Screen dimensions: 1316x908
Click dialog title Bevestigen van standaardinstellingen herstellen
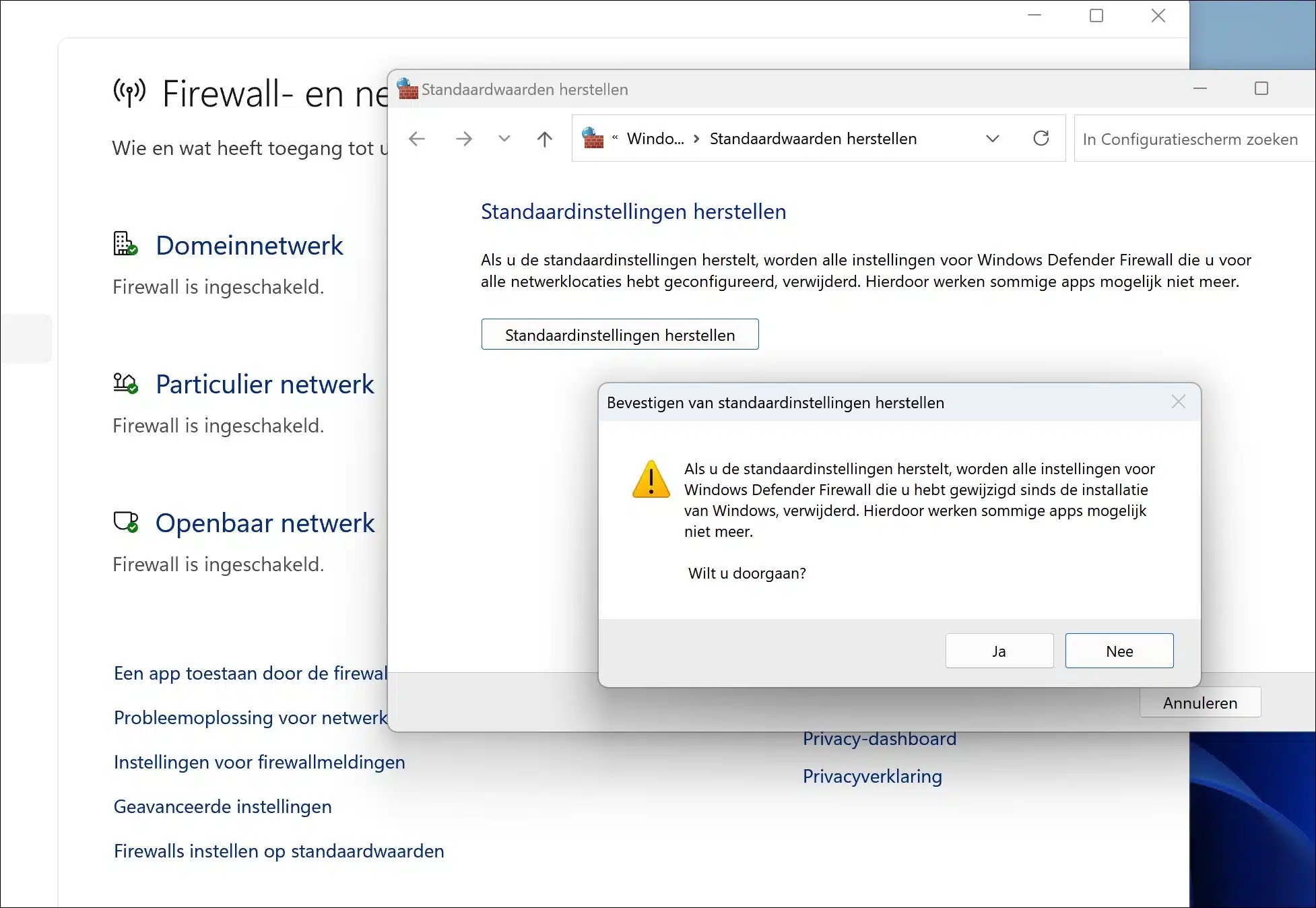point(775,403)
